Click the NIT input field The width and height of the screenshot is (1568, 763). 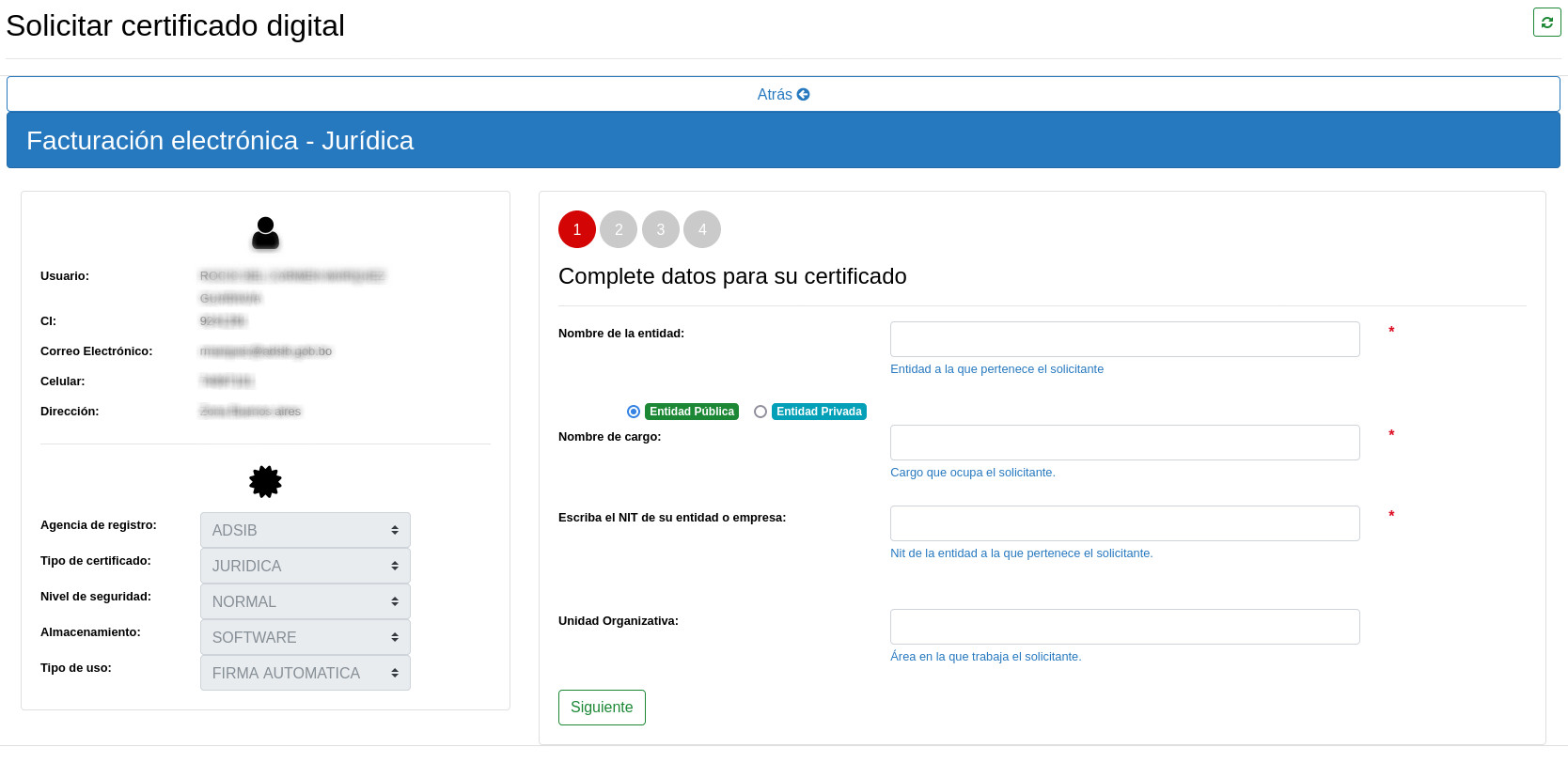tap(1124, 523)
